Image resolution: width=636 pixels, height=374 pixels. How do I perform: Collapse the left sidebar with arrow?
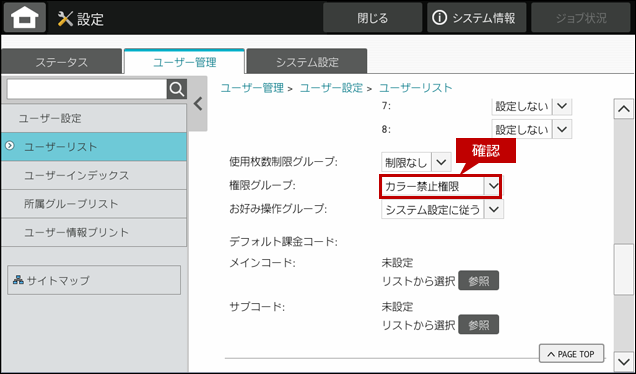pyautogui.click(x=198, y=104)
